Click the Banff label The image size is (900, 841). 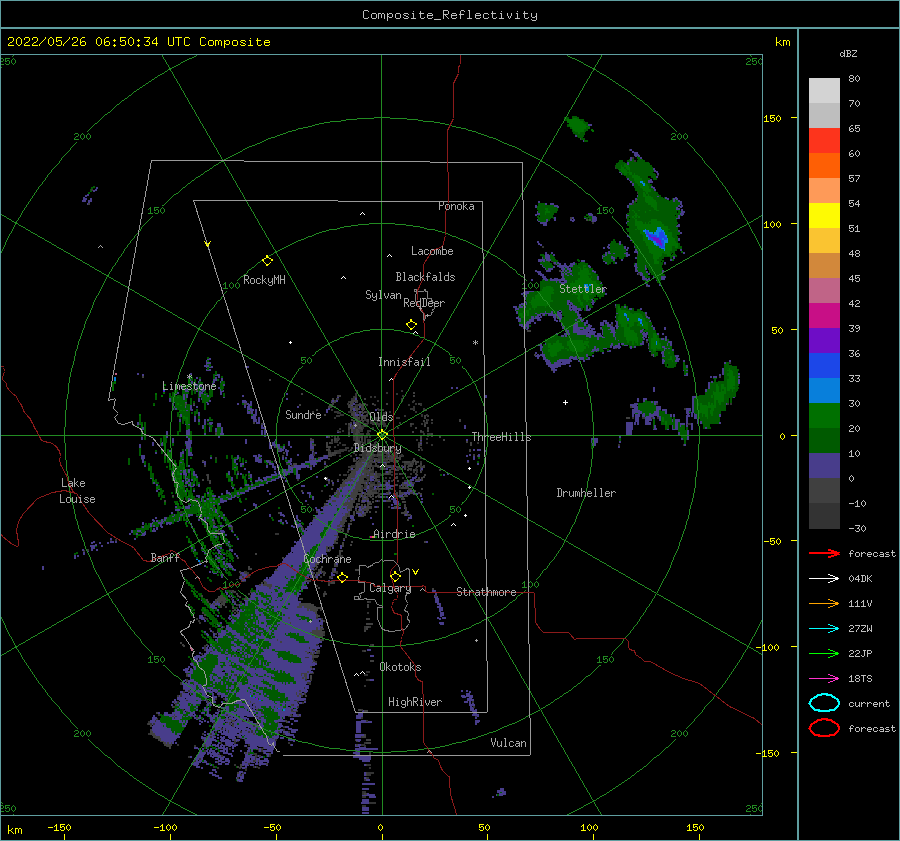[x=165, y=557]
